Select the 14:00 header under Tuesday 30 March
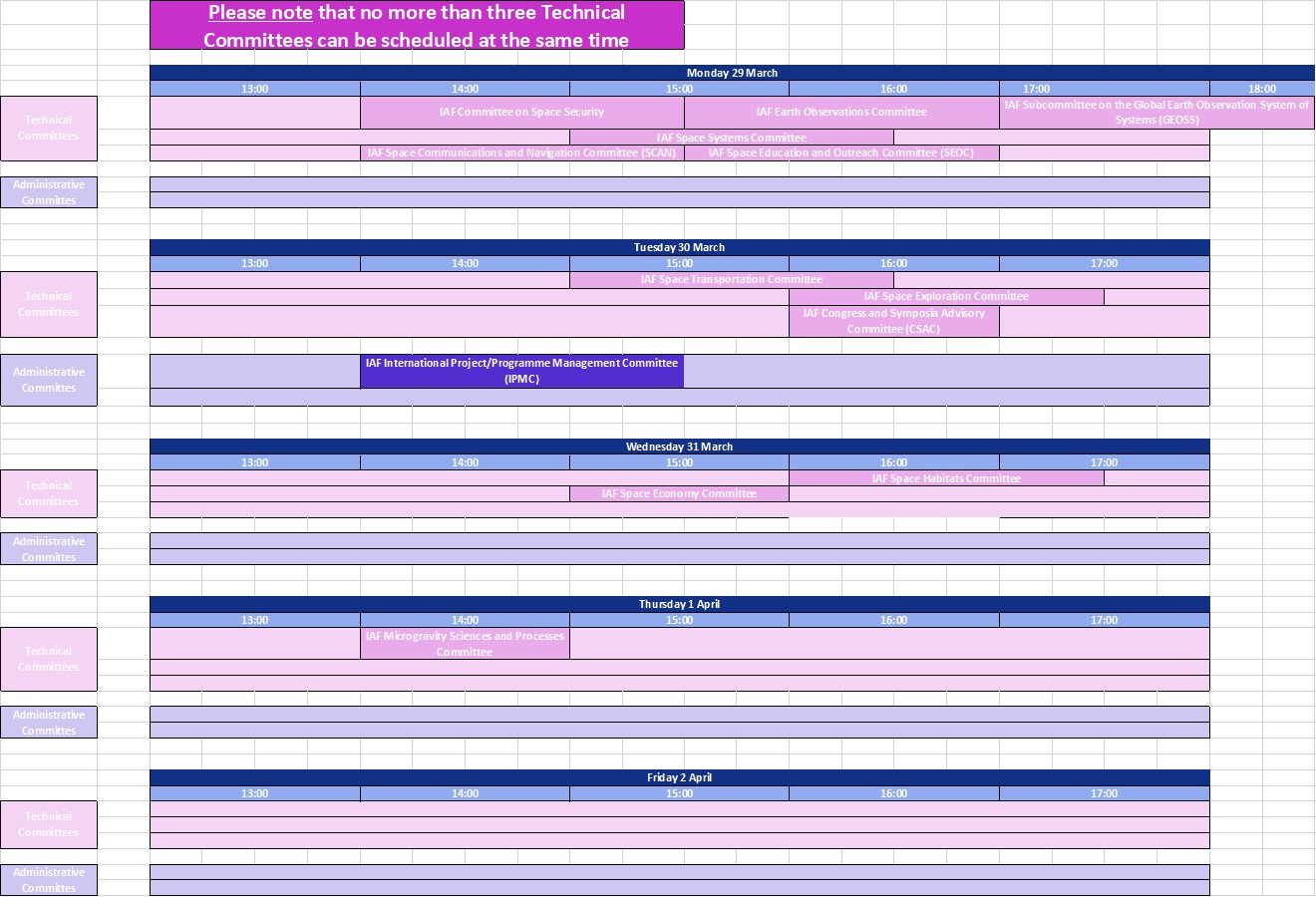The width and height of the screenshot is (1316, 897). coord(466,263)
